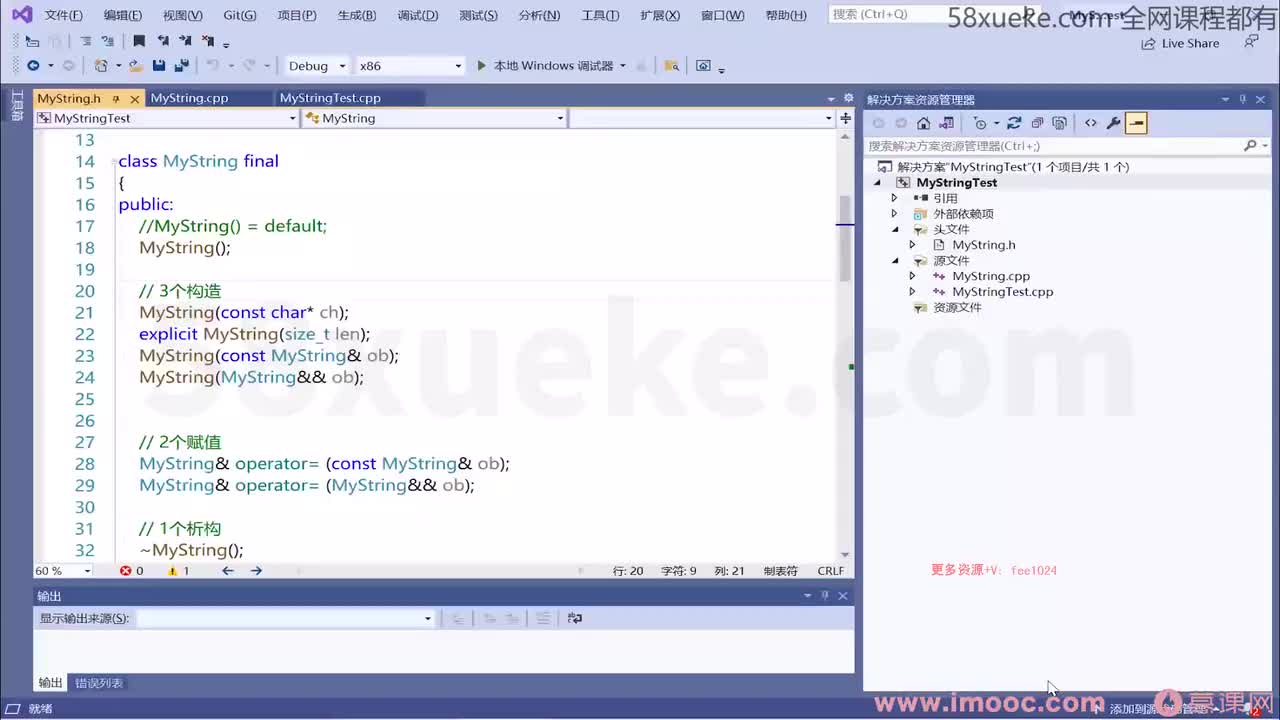Viewport: 1280px width, 720px height.
Task: Click Pending Changes Filter clock icon
Action: pos(980,123)
